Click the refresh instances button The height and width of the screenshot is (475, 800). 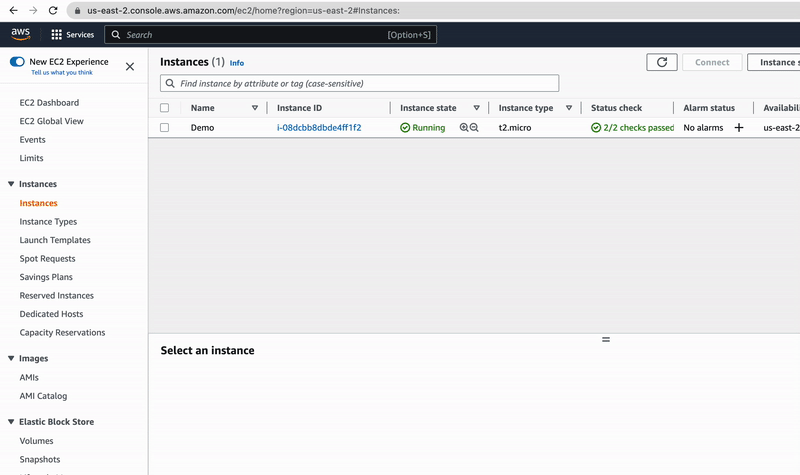[x=662, y=62]
